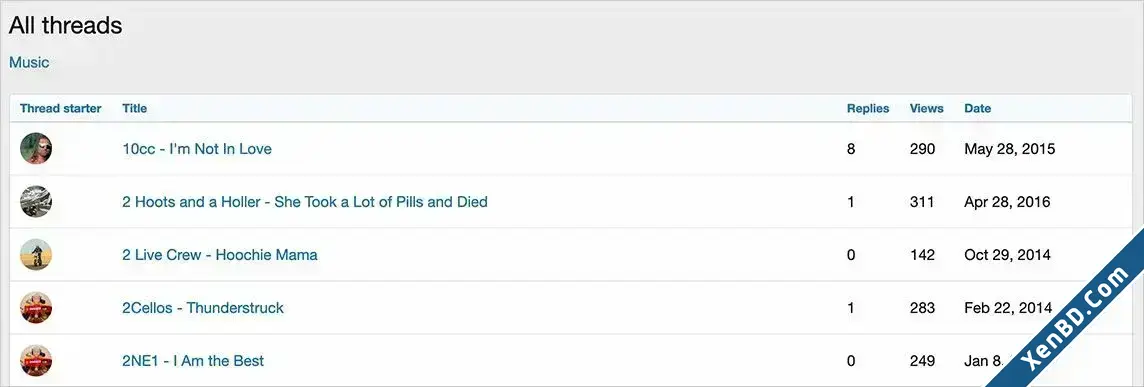This screenshot has width=1144, height=387.
Task: Click the All threads page heading
Action: click(66, 26)
